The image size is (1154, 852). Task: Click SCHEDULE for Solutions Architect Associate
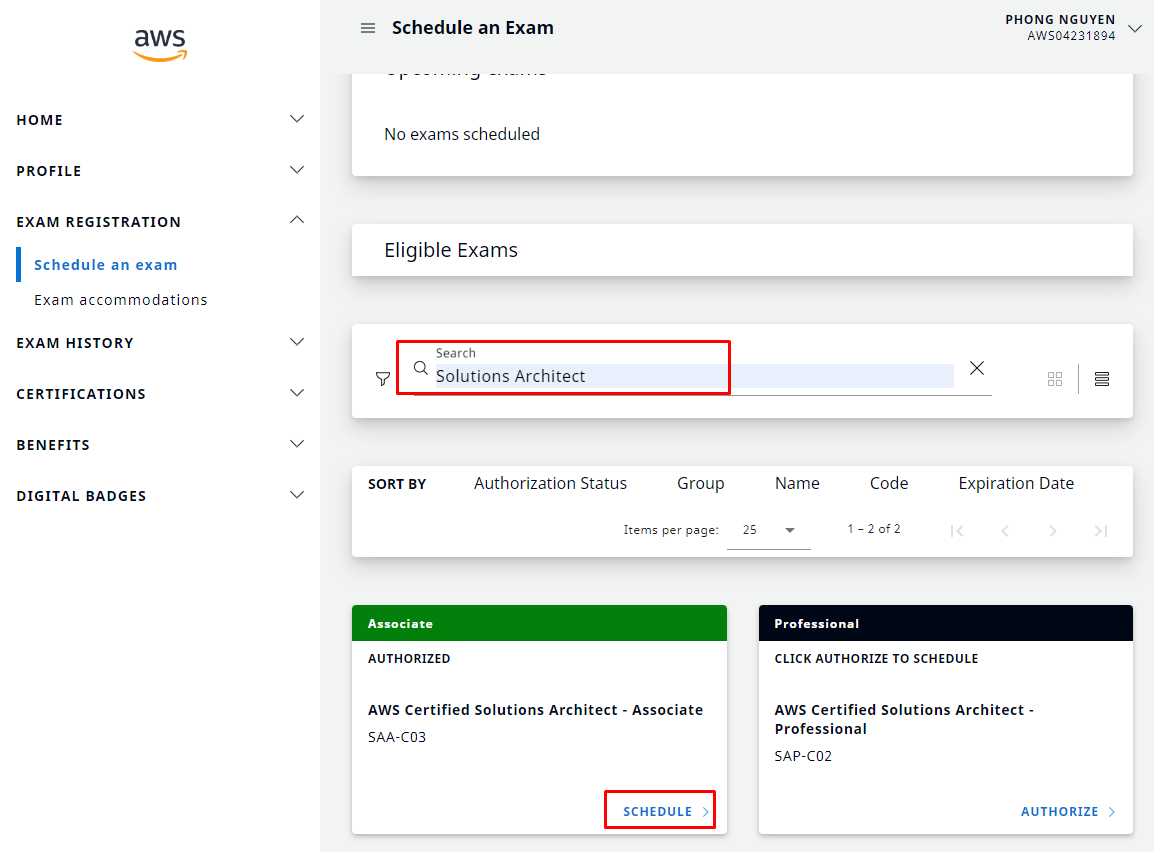(660, 811)
